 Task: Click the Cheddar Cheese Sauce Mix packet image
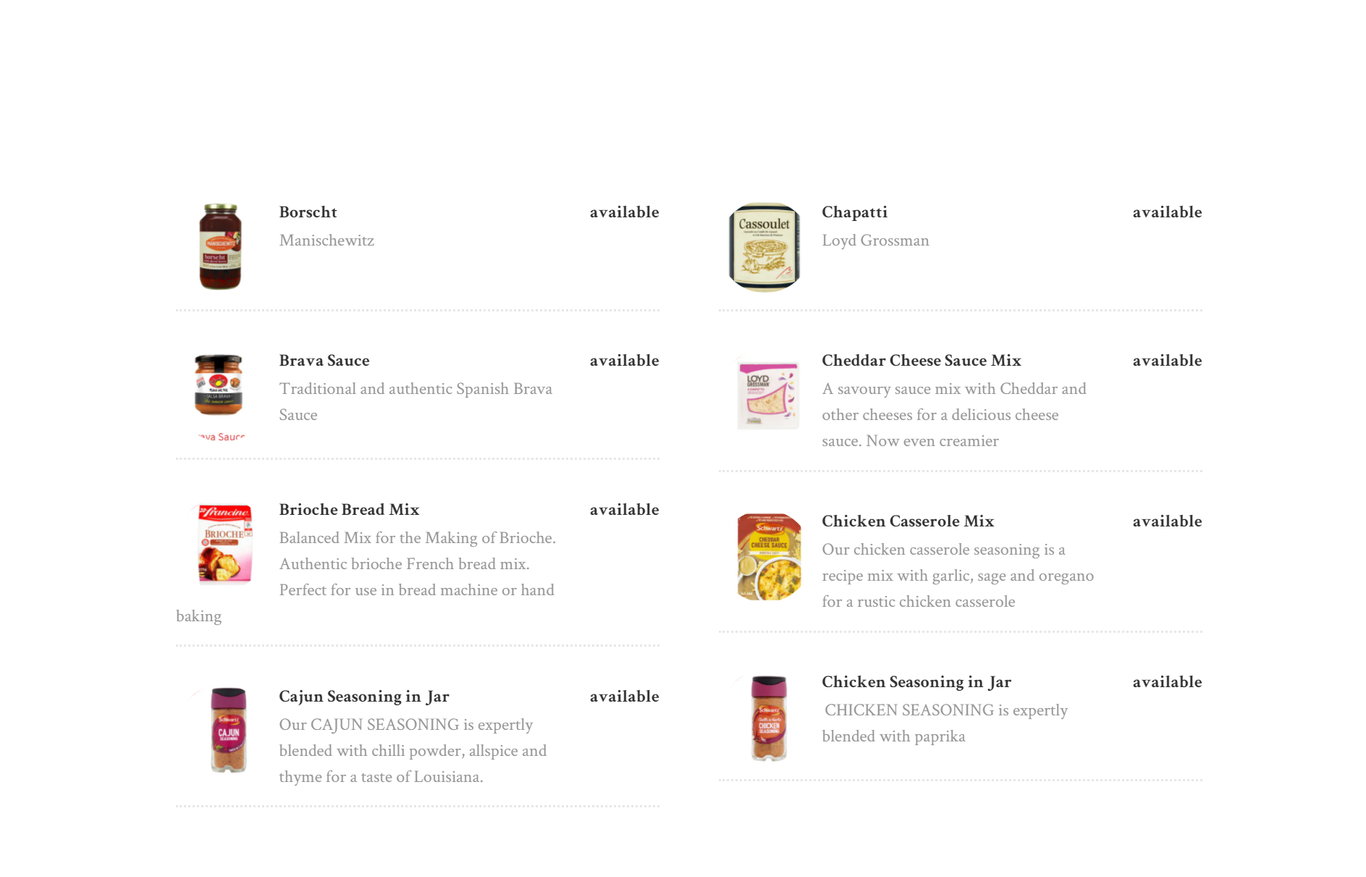[768, 394]
